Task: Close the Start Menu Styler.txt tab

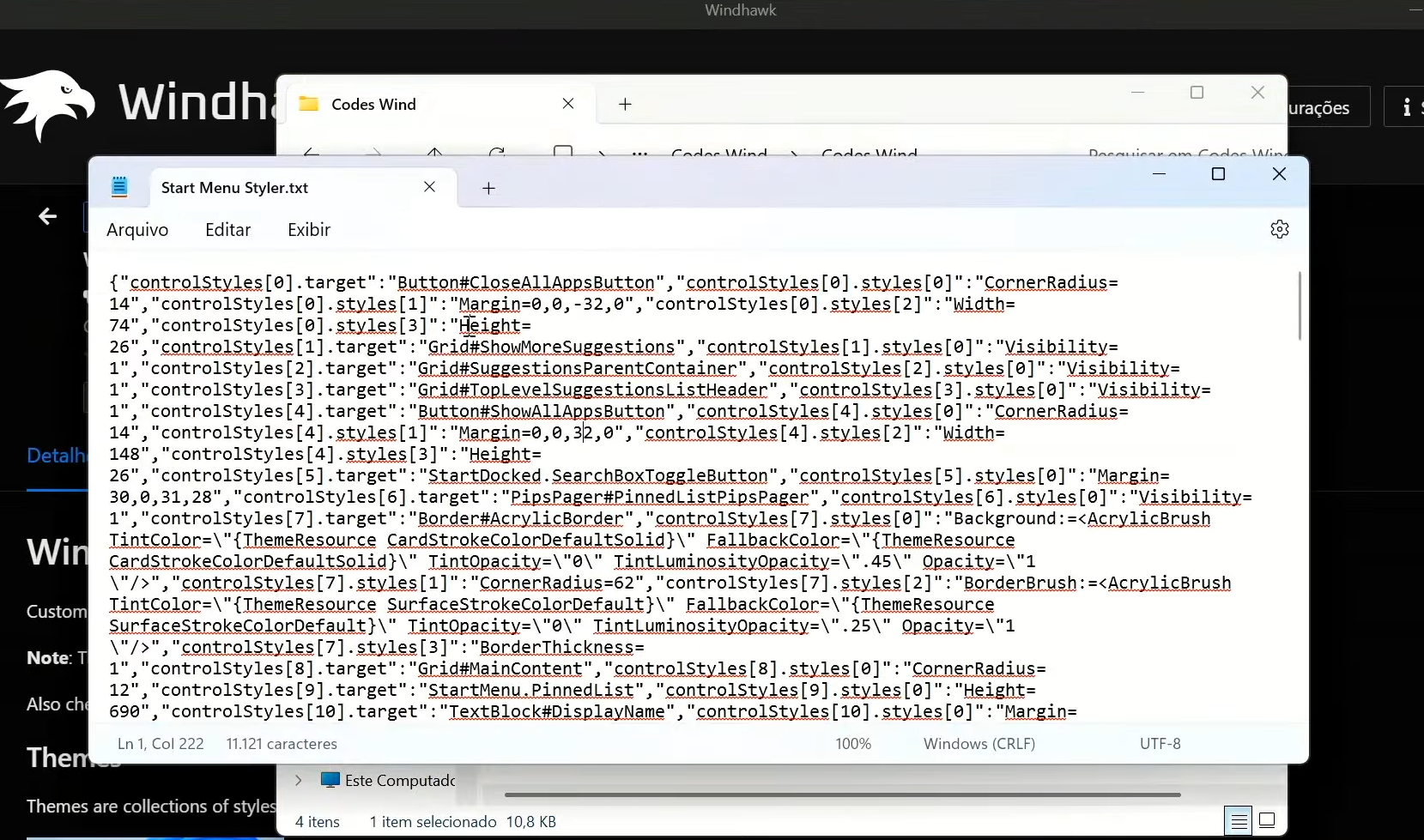Action: pyautogui.click(x=430, y=187)
